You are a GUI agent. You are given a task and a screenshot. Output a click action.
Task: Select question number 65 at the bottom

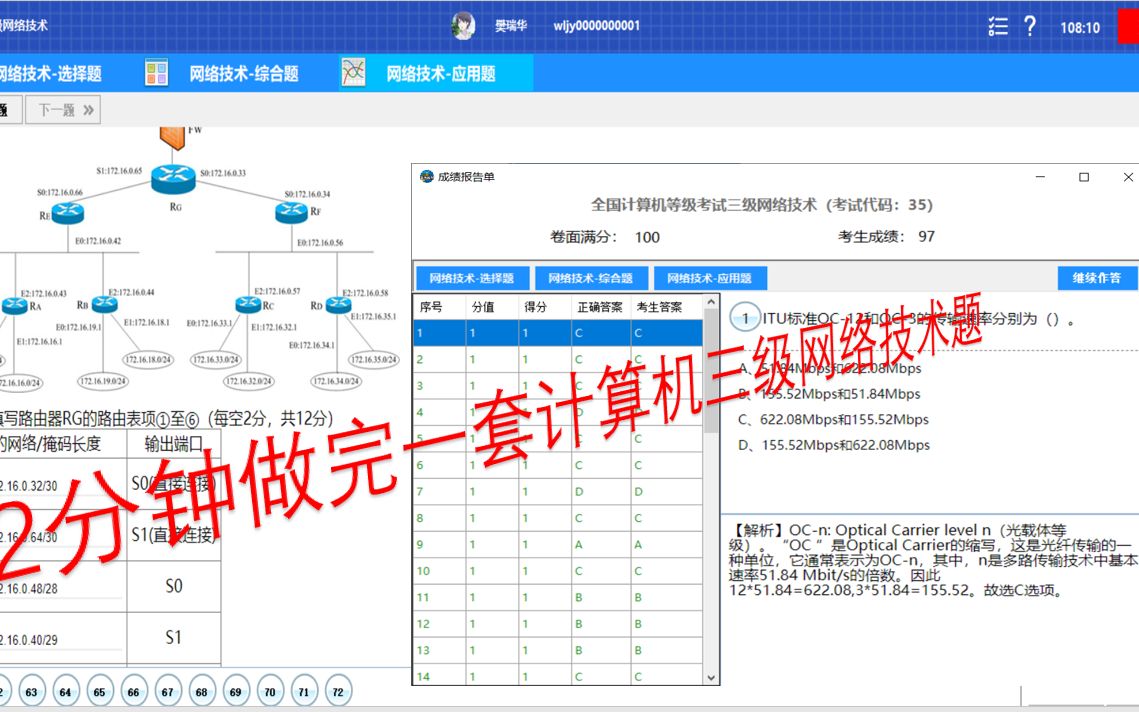point(99,691)
